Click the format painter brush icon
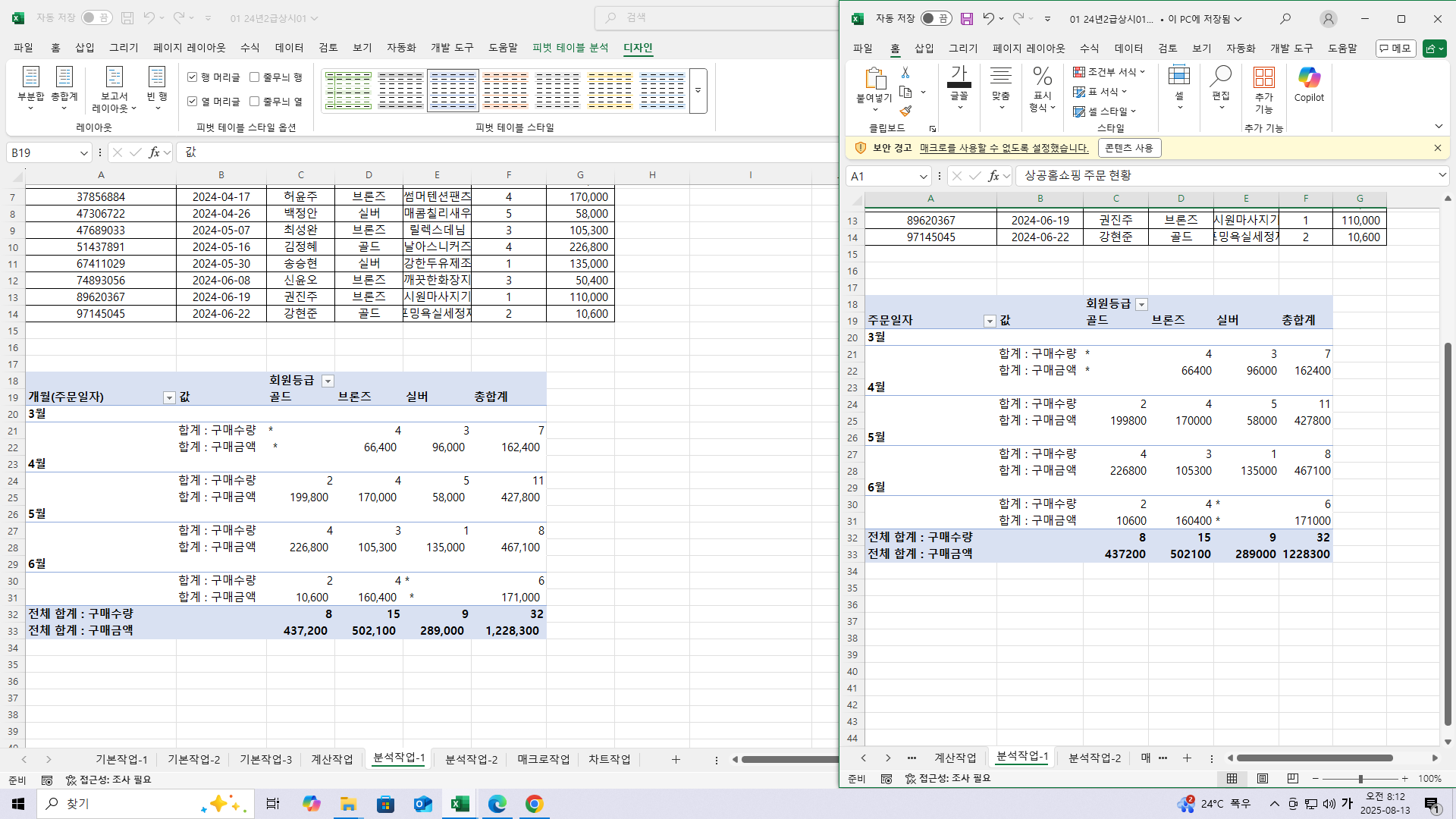The image size is (1456, 819). (x=905, y=111)
